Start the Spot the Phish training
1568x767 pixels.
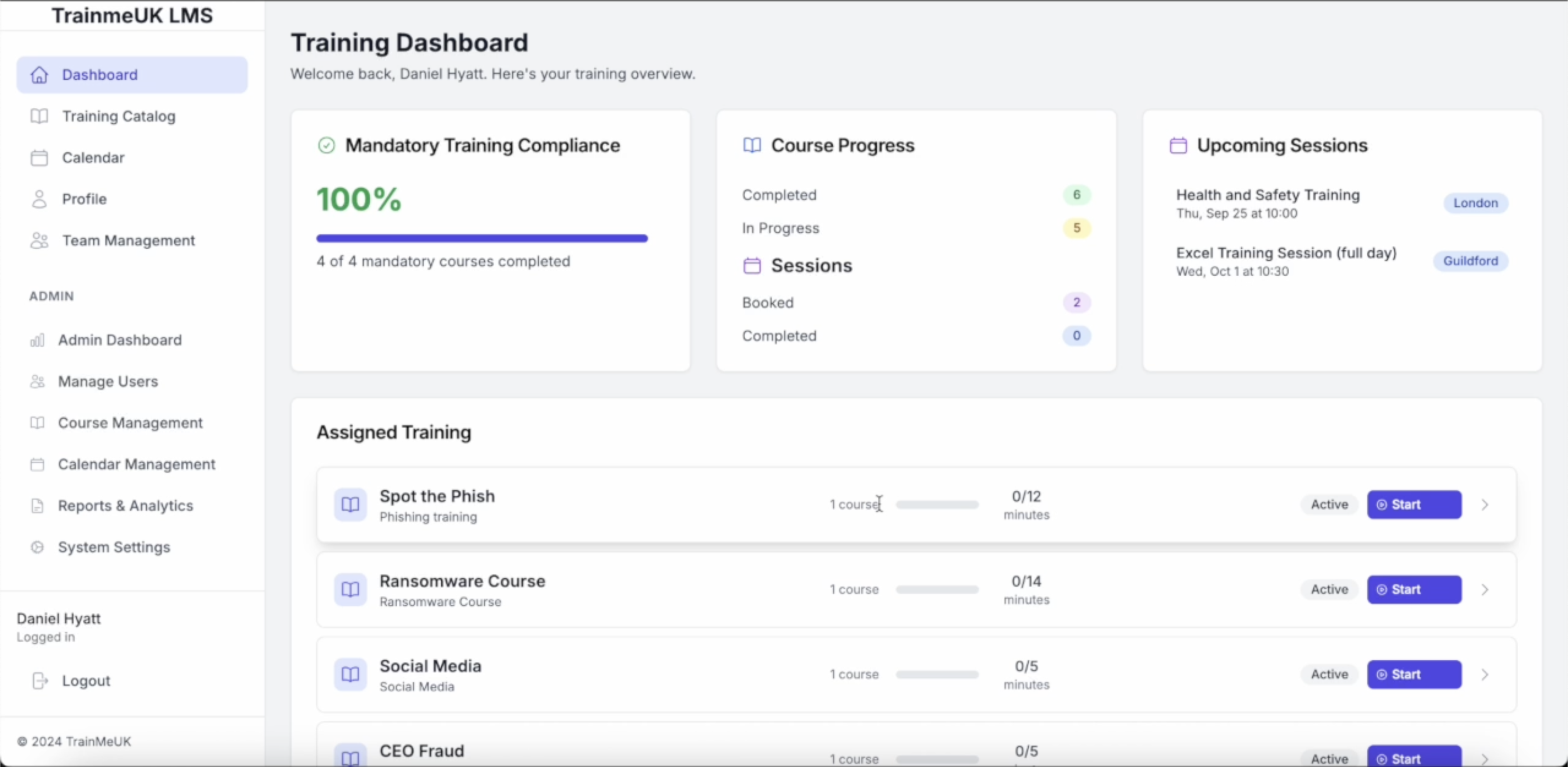coord(1414,504)
